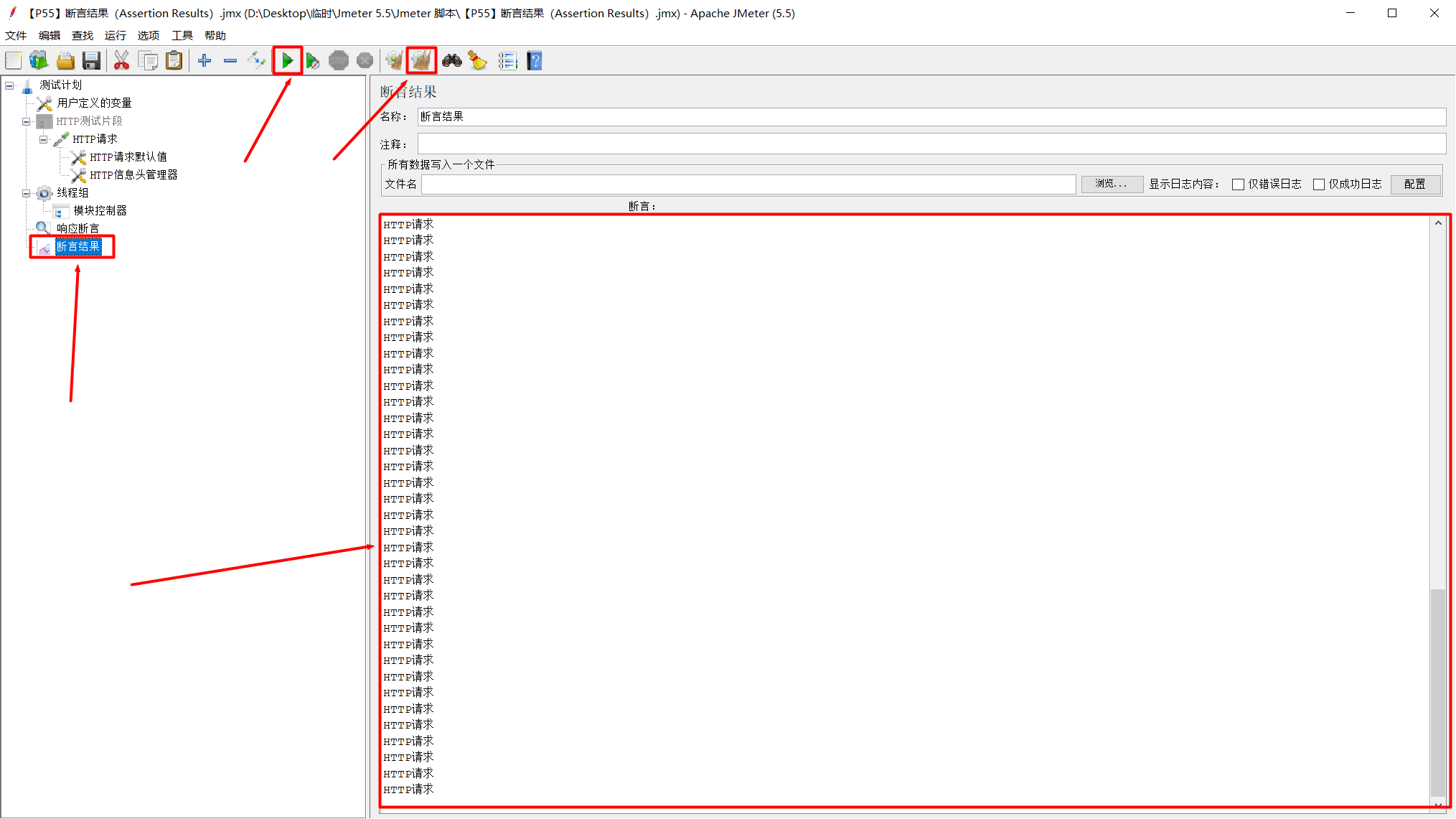
Task: Click the Clear results icon
Action: point(422,61)
